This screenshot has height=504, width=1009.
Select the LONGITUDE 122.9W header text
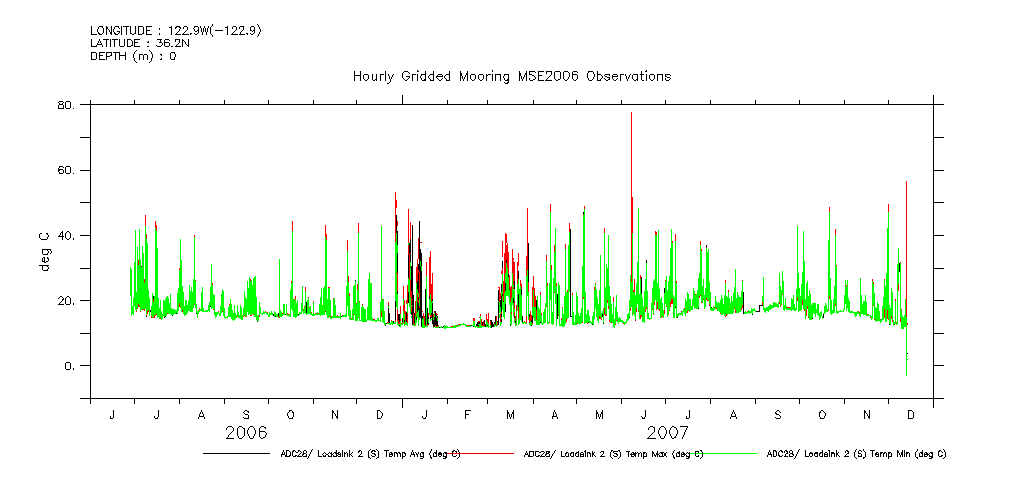click(176, 31)
